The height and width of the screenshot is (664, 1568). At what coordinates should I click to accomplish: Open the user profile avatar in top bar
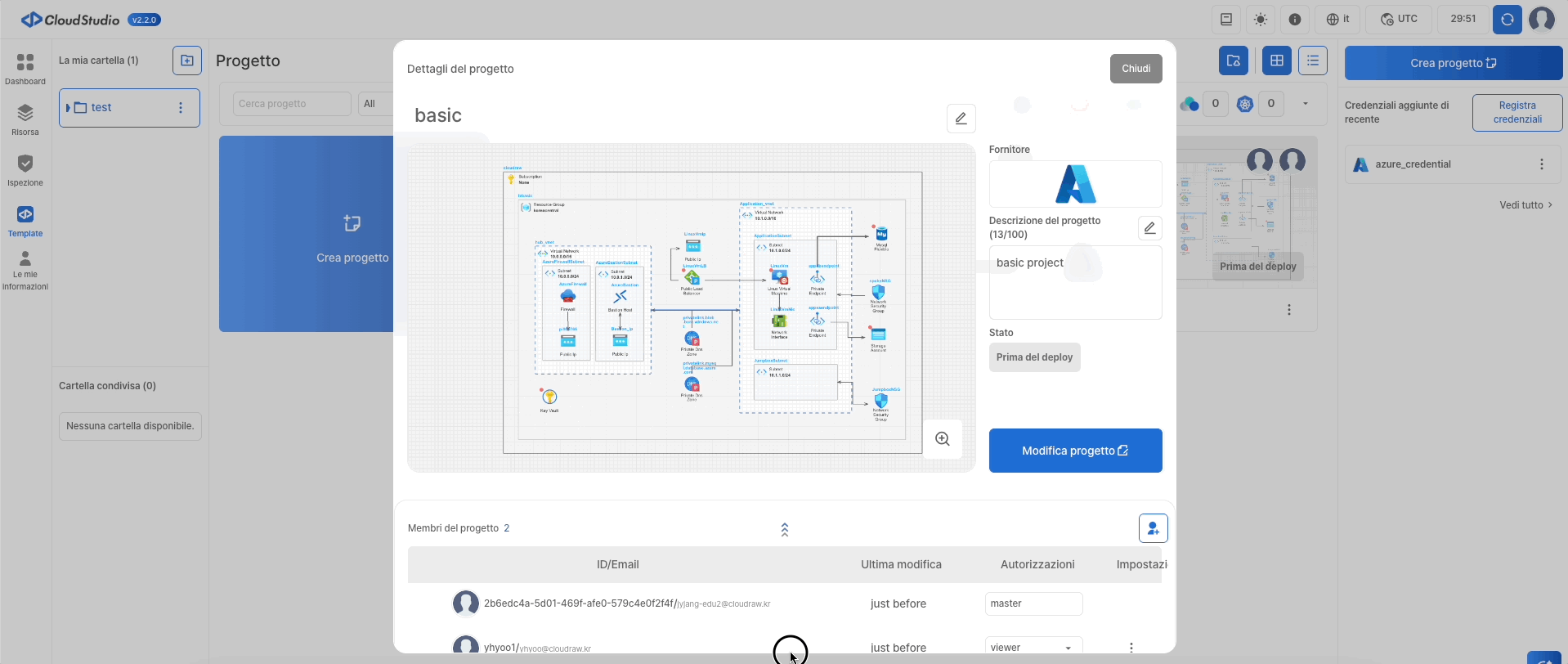click(1542, 20)
